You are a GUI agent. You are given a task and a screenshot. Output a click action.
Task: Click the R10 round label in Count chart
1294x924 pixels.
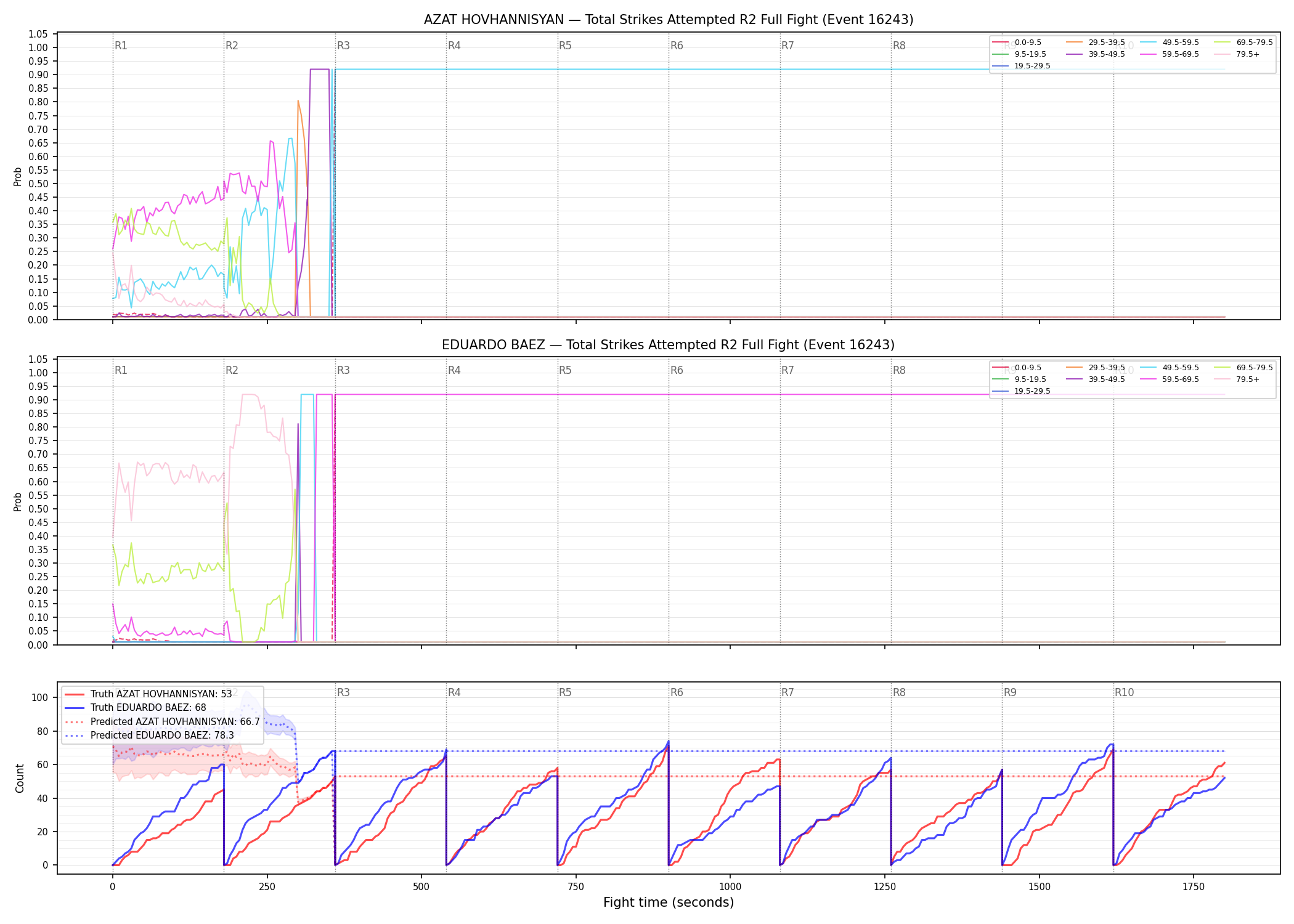1124,692
